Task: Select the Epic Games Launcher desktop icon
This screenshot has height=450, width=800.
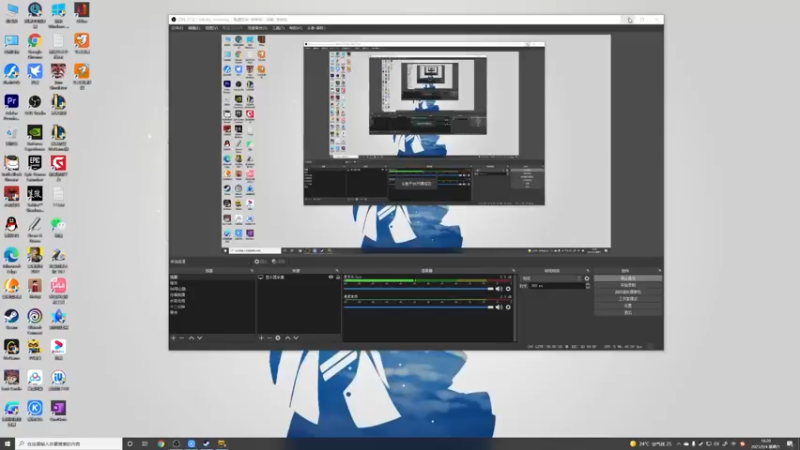Action: 35,167
